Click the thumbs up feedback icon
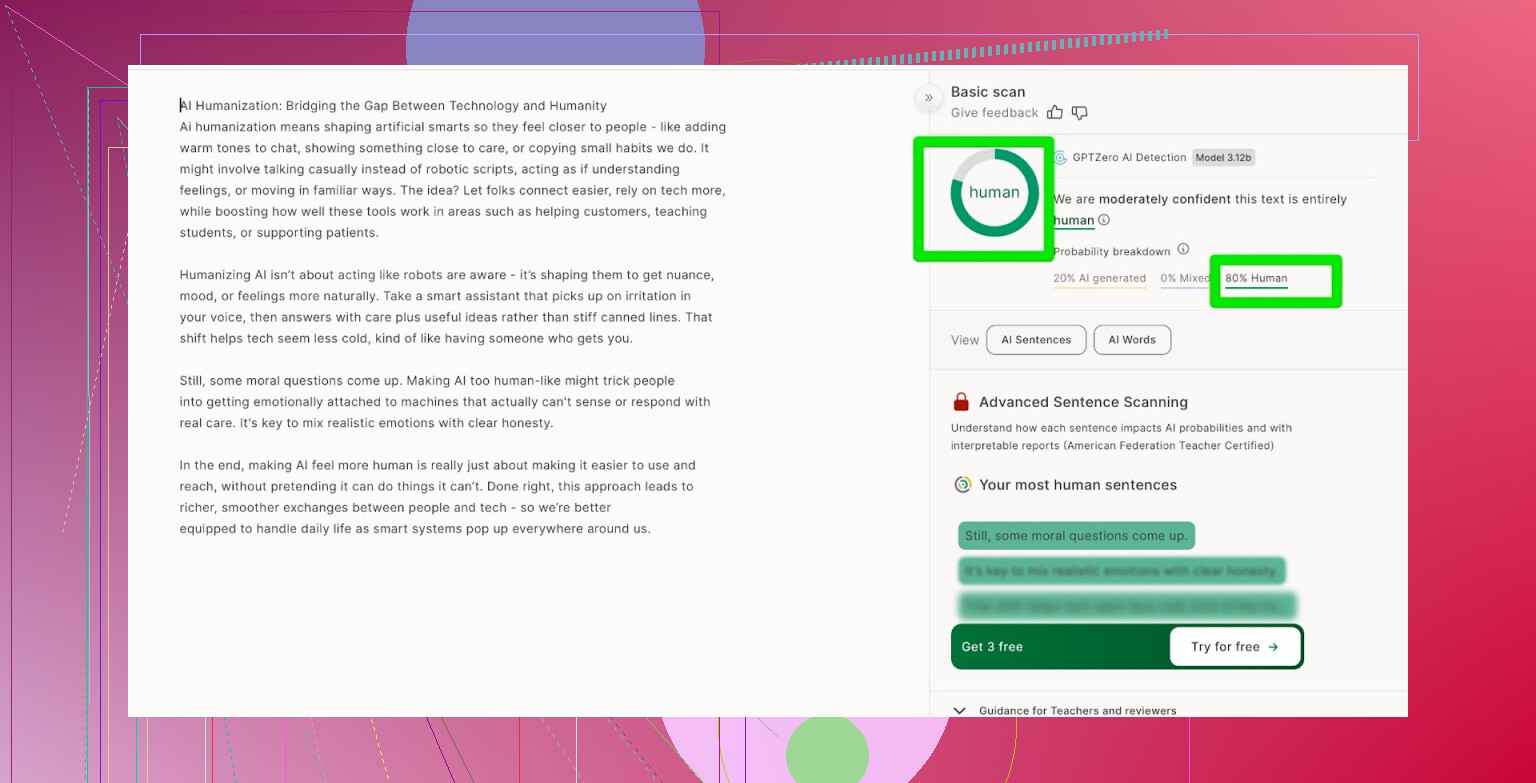Image resolution: width=1536 pixels, height=783 pixels. pyautogui.click(x=1055, y=113)
